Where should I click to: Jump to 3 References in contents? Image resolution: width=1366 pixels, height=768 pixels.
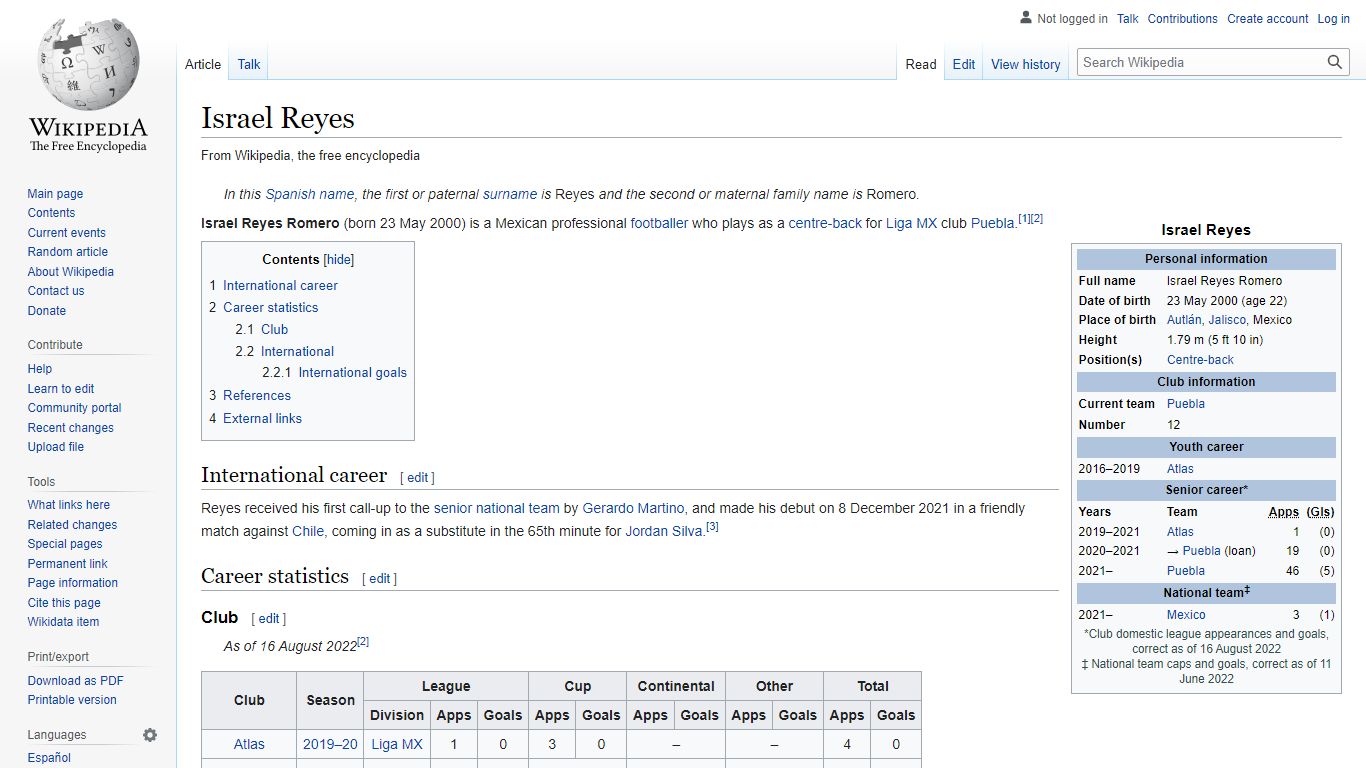(x=257, y=396)
